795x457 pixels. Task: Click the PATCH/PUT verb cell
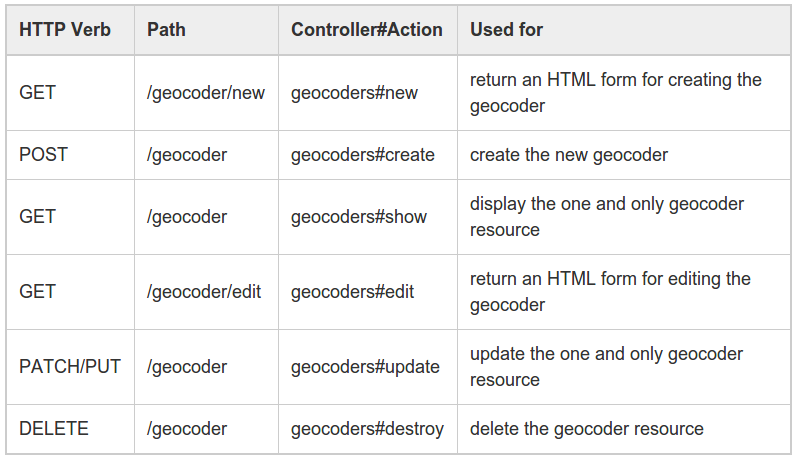70,367
